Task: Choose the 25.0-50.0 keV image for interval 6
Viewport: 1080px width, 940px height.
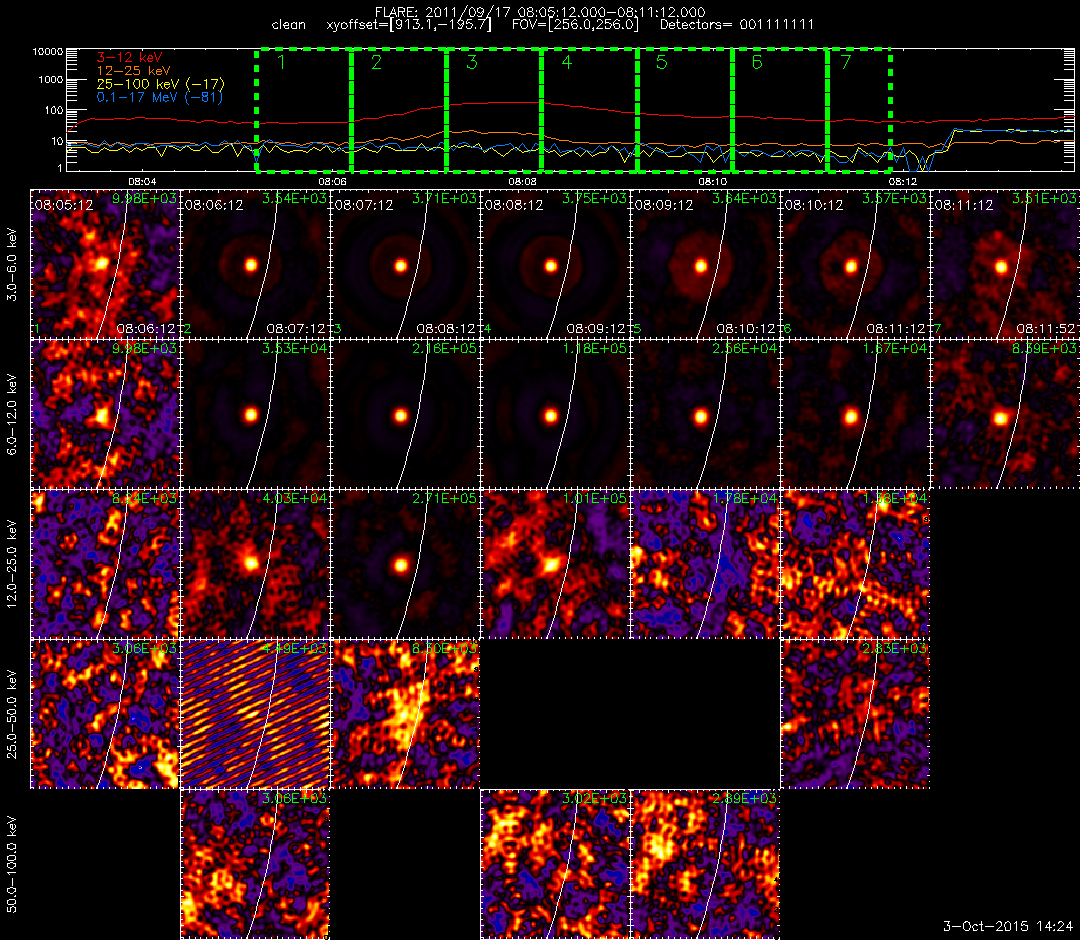Action: point(855,715)
